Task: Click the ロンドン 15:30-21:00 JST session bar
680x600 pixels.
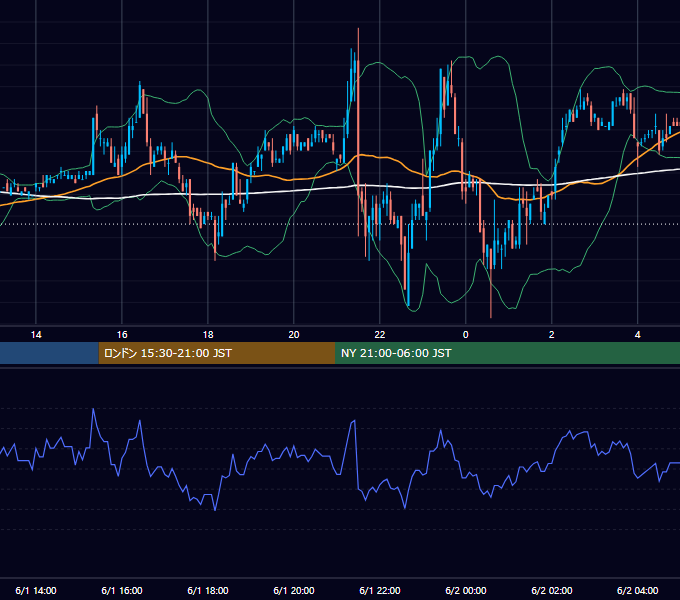Action: click(x=217, y=353)
